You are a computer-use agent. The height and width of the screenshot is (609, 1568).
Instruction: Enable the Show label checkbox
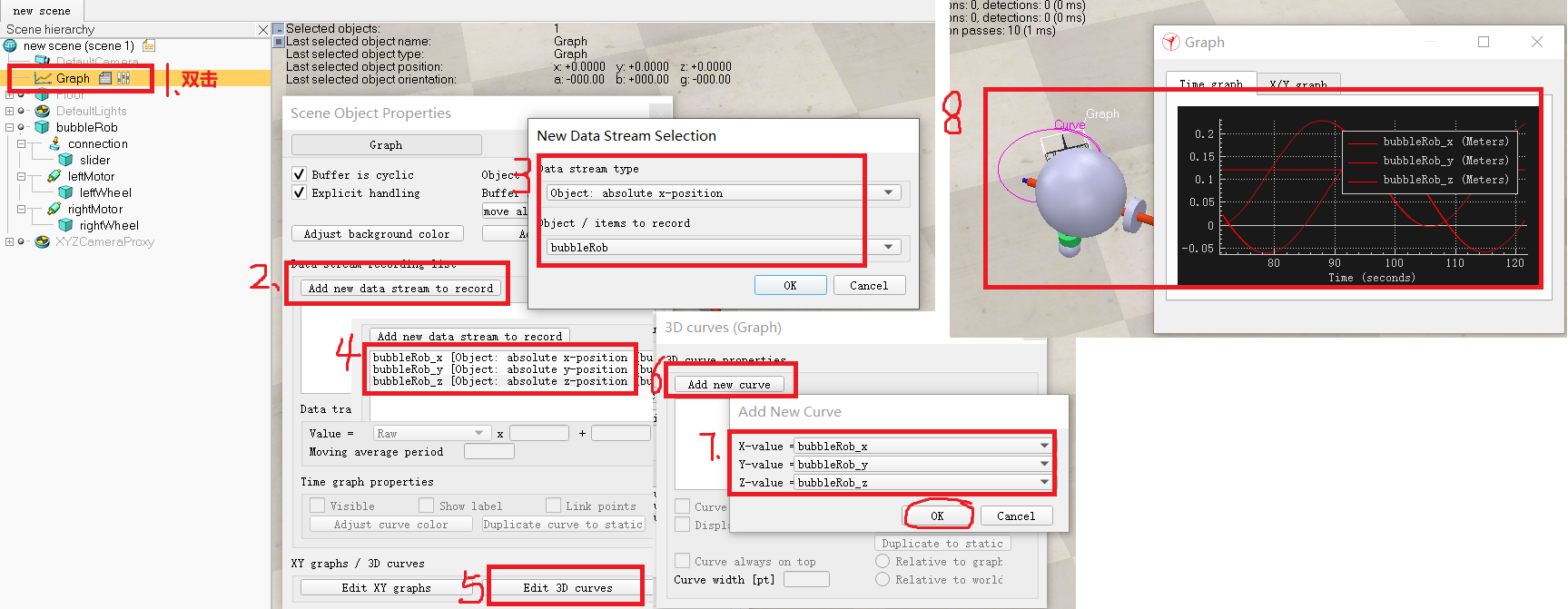tap(426, 506)
